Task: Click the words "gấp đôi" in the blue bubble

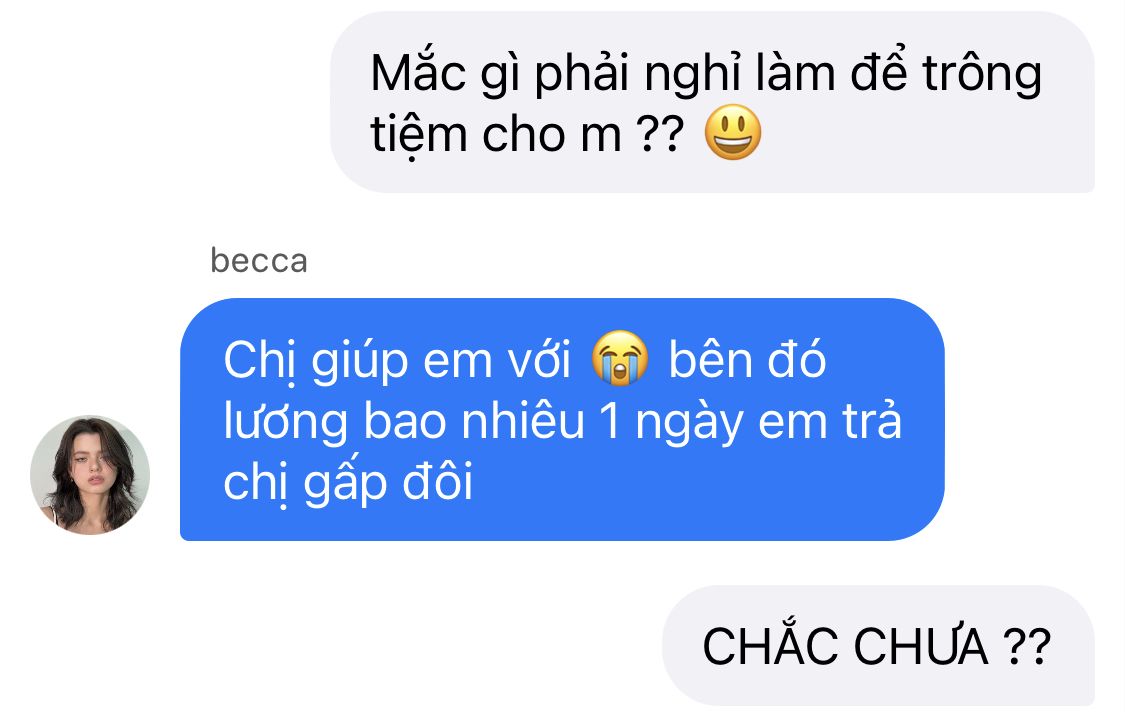Action: (x=388, y=483)
